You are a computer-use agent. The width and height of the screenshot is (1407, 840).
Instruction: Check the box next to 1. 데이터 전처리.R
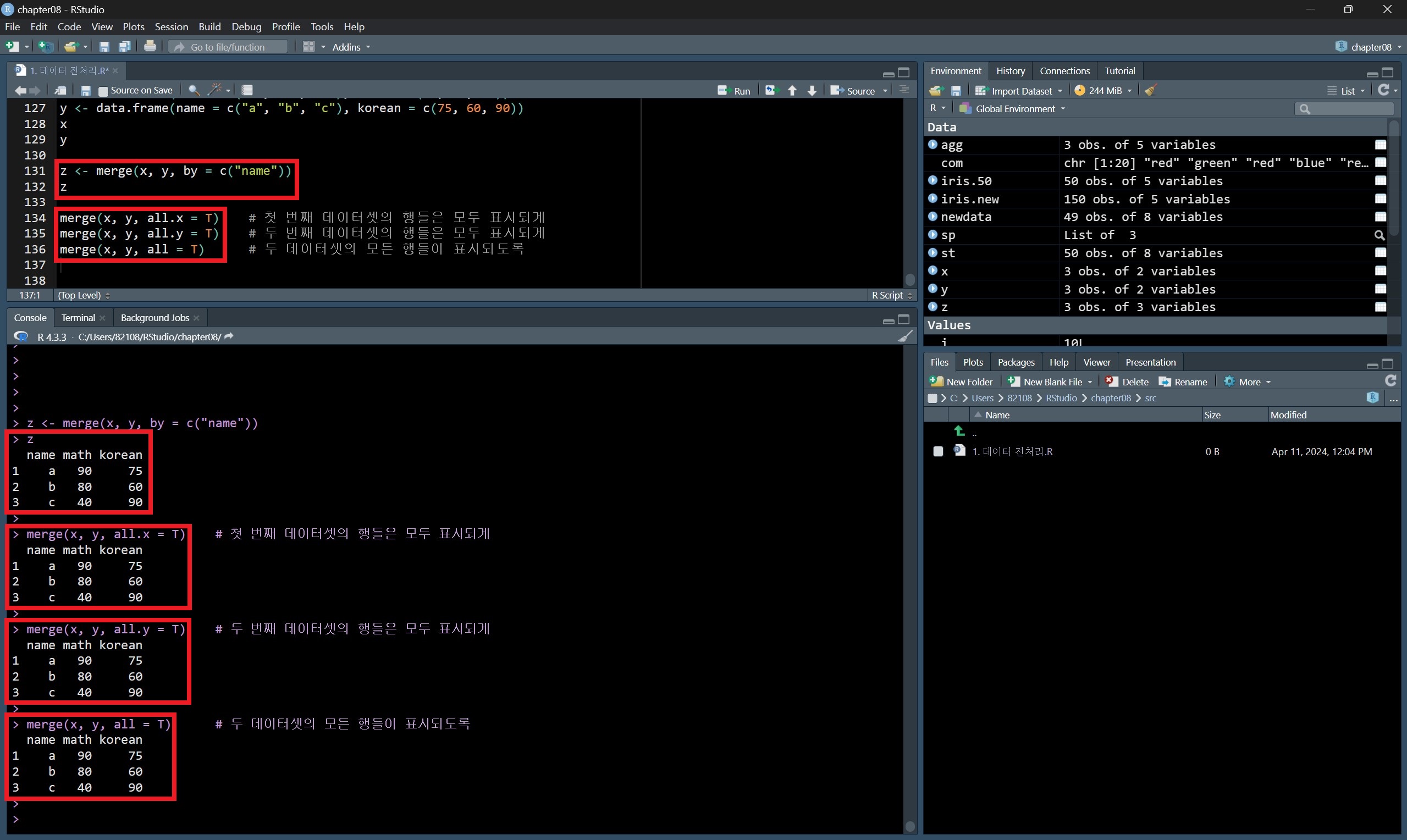click(x=938, y=451)
